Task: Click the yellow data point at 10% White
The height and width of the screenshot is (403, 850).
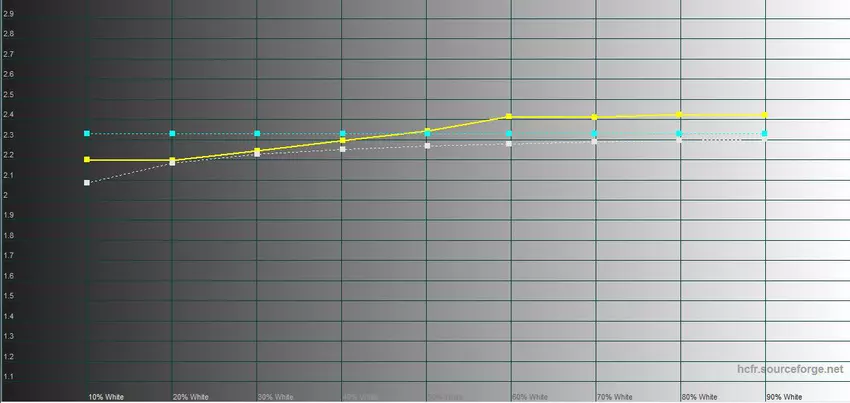Action: coord(88,160)
